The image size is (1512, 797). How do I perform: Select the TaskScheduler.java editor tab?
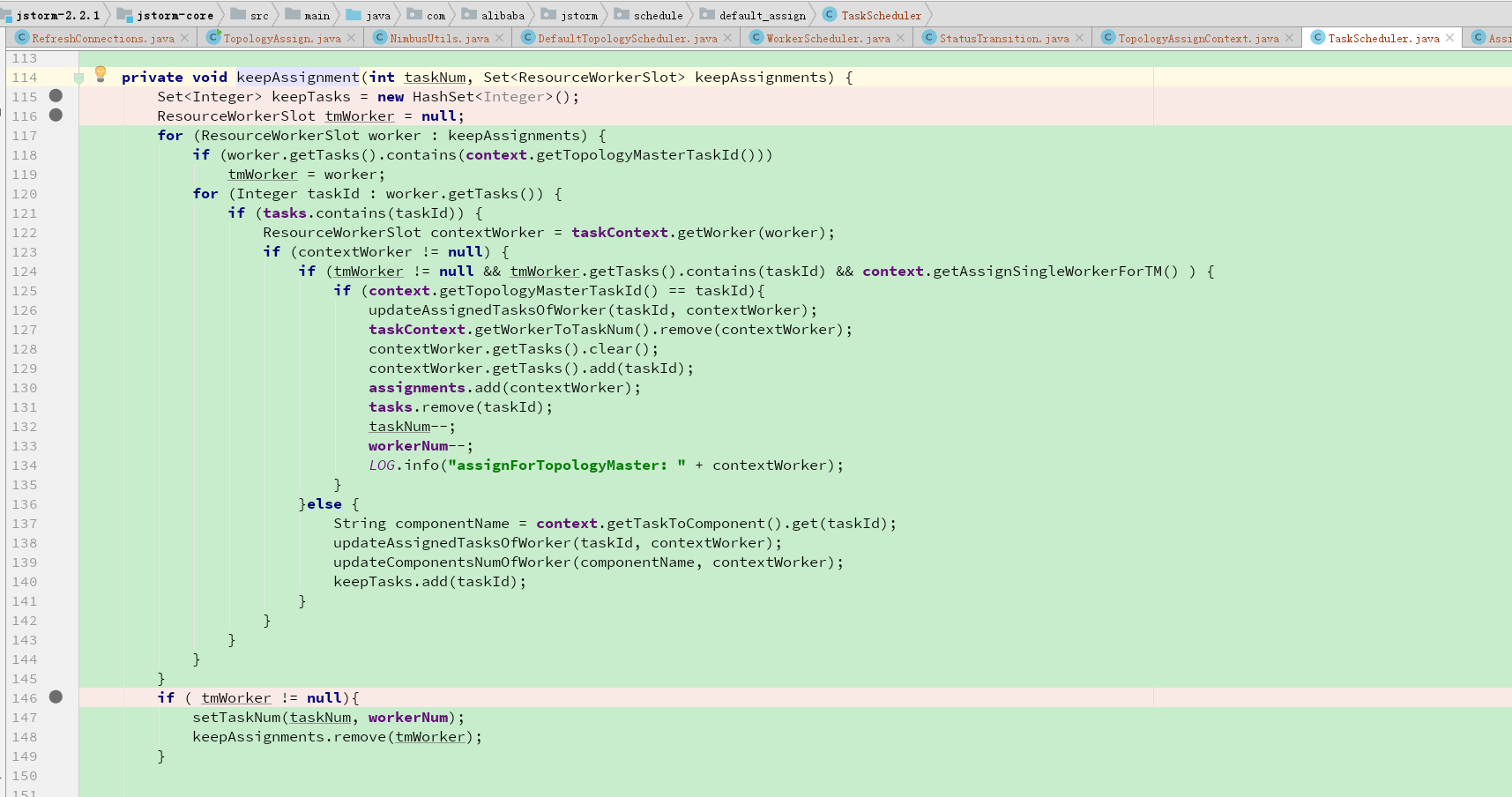[1383, 38]
